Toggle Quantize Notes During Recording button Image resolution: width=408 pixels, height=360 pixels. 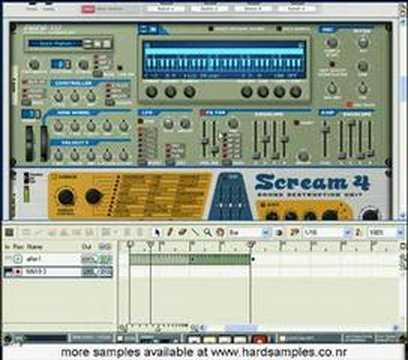pyautogui.click(x=359, y=232)
